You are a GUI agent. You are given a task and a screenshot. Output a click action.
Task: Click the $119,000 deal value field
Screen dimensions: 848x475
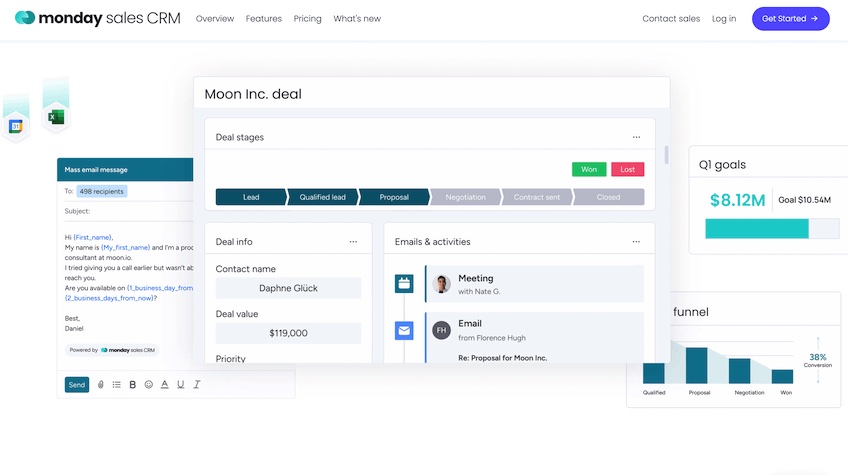[288, 333]
